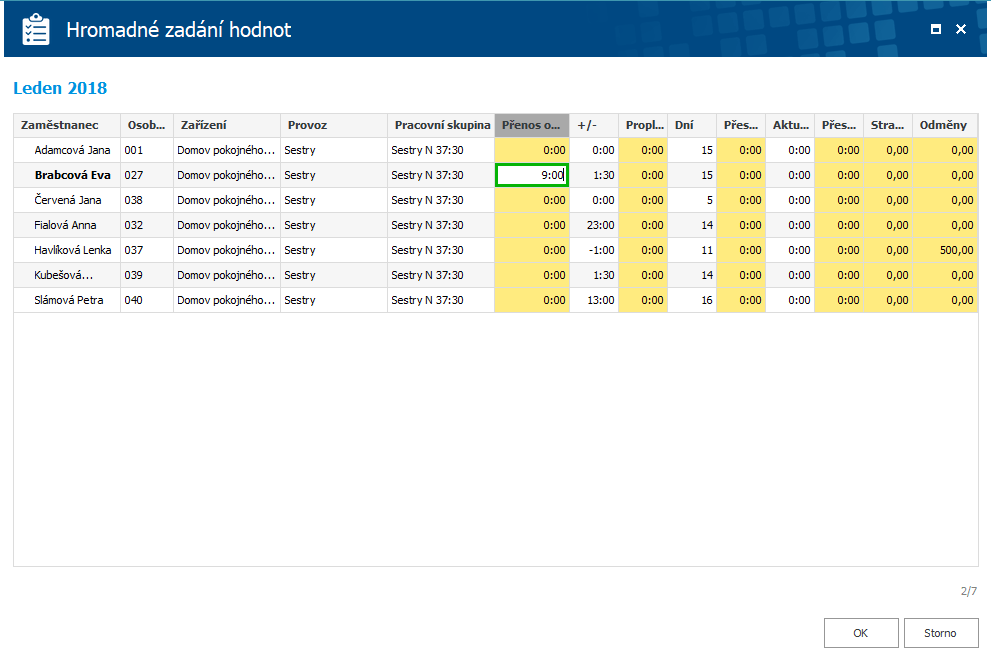Click the Přenos o... column header
Viewport: 991px width, 658px height.
pos(532,125)
